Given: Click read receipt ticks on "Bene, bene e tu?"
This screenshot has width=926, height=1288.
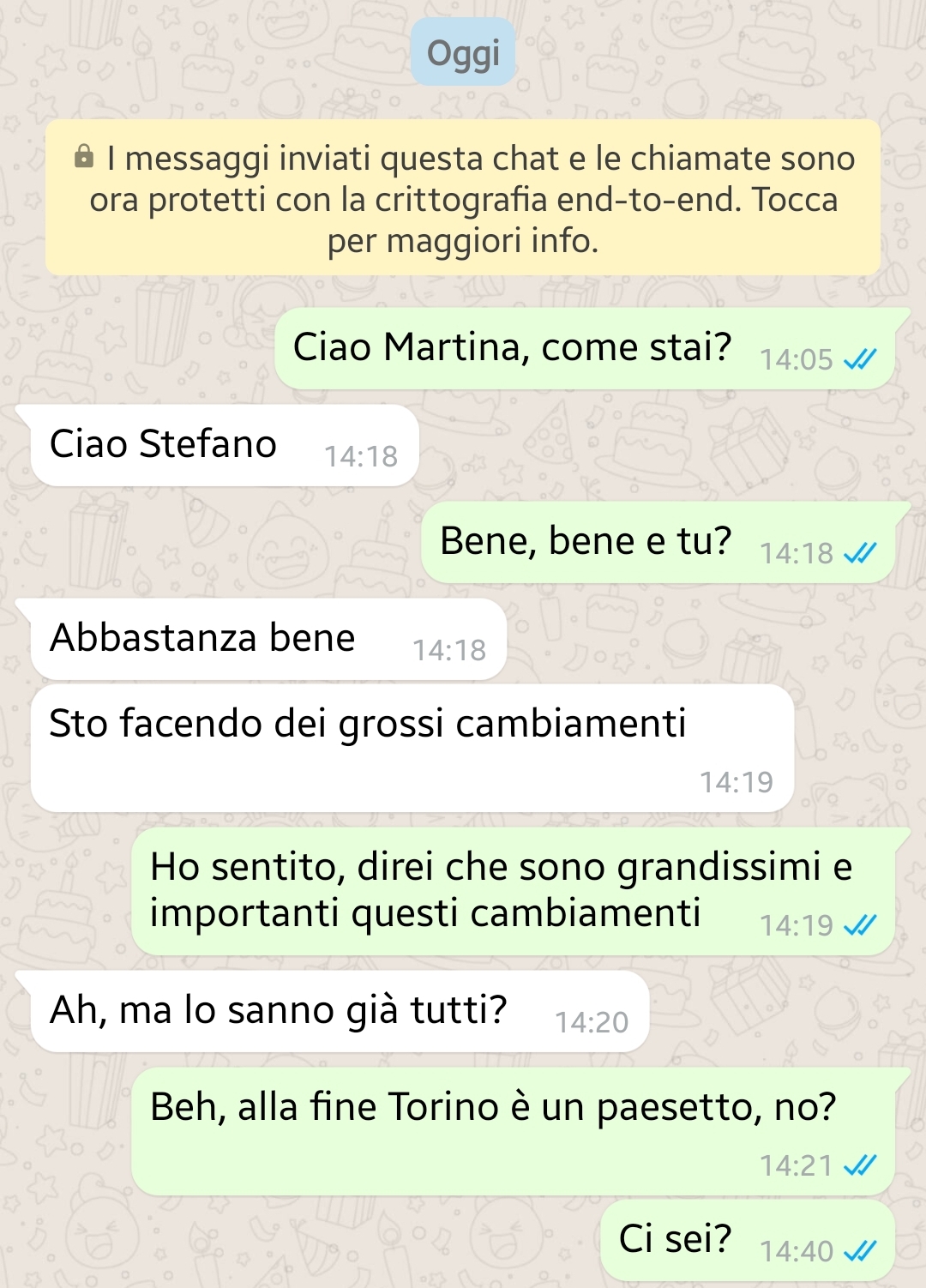Looking at the screenshot, I should tap(860, 553).
